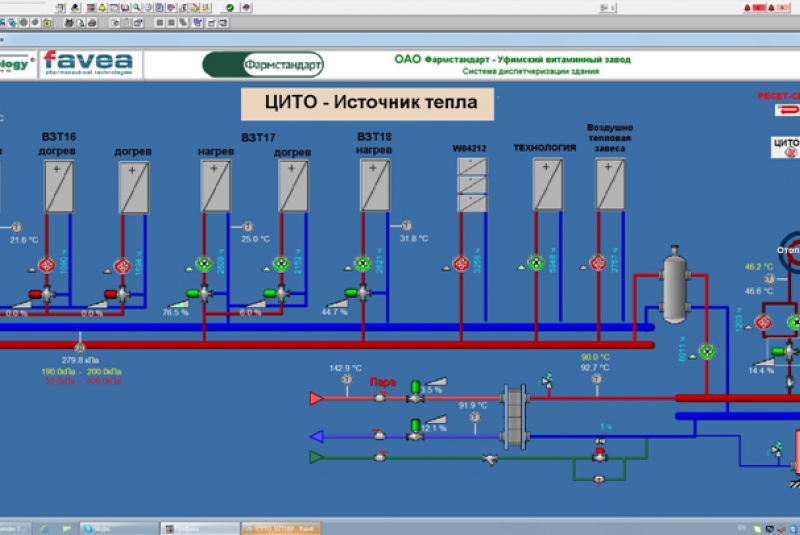Click the red Пара label

tap(383, 382)
